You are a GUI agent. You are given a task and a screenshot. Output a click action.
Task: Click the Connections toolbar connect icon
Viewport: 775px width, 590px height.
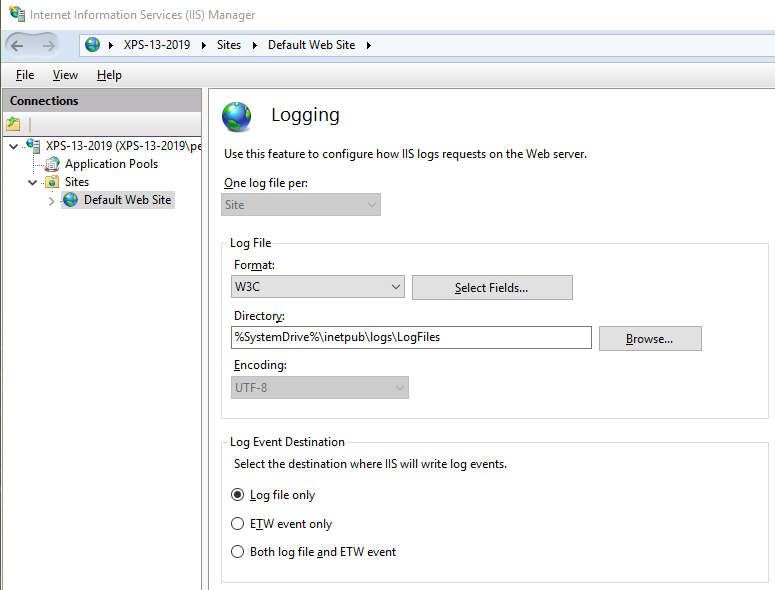(13, 124)
